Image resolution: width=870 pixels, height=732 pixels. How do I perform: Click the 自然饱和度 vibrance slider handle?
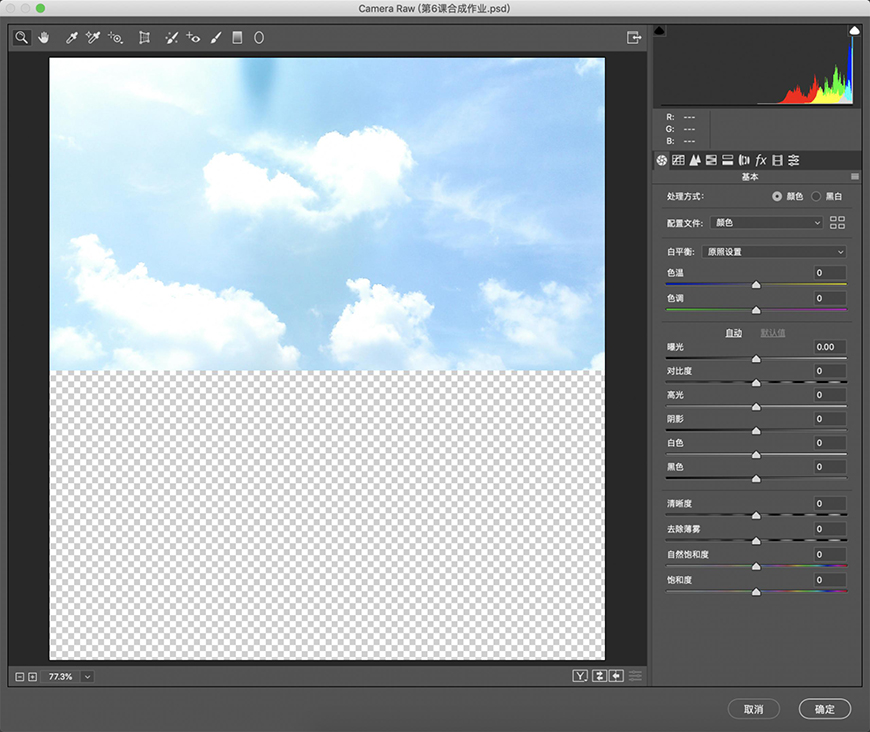coord(756,567)
